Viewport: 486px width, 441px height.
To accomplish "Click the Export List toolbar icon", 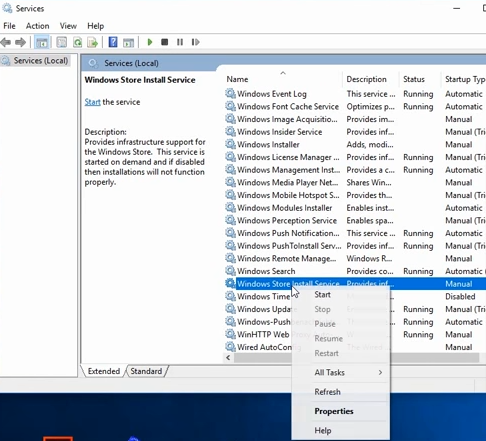I will [x=92, y=42].
